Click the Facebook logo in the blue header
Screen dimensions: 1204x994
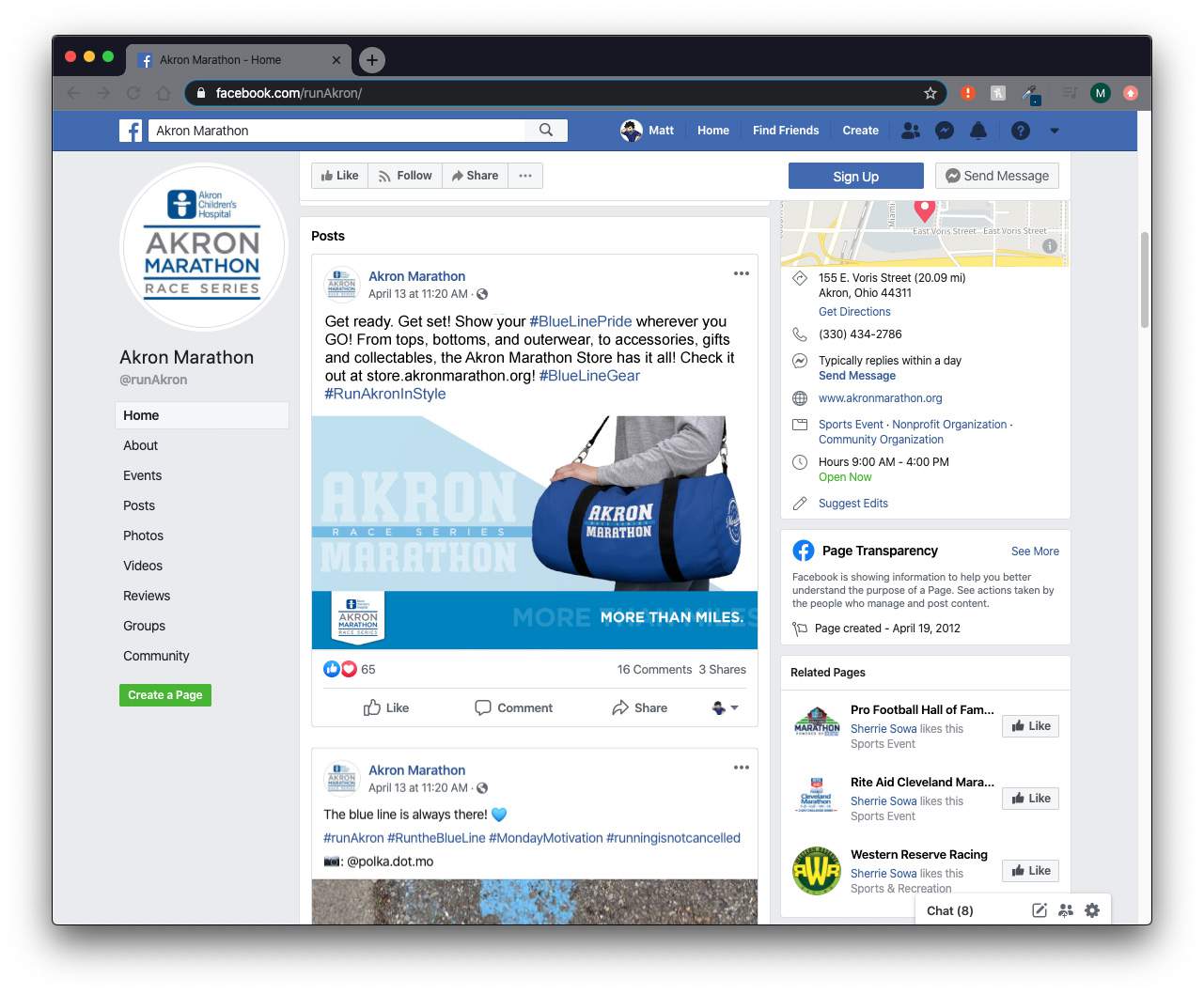coord(131,131)
